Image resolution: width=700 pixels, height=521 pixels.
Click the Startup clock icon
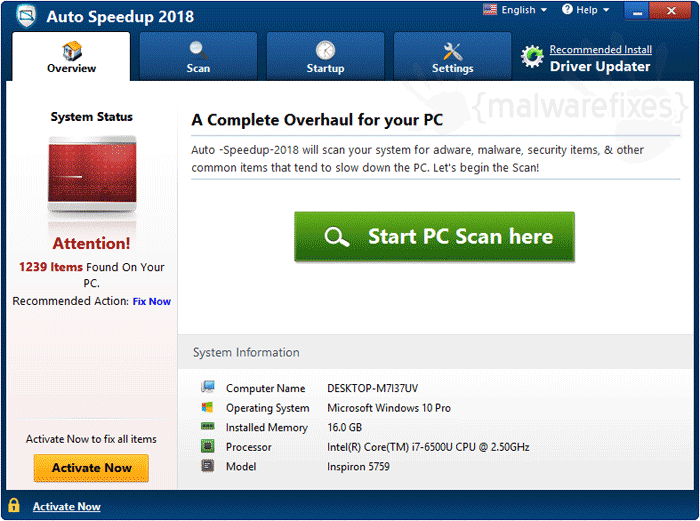click(325, 50)
